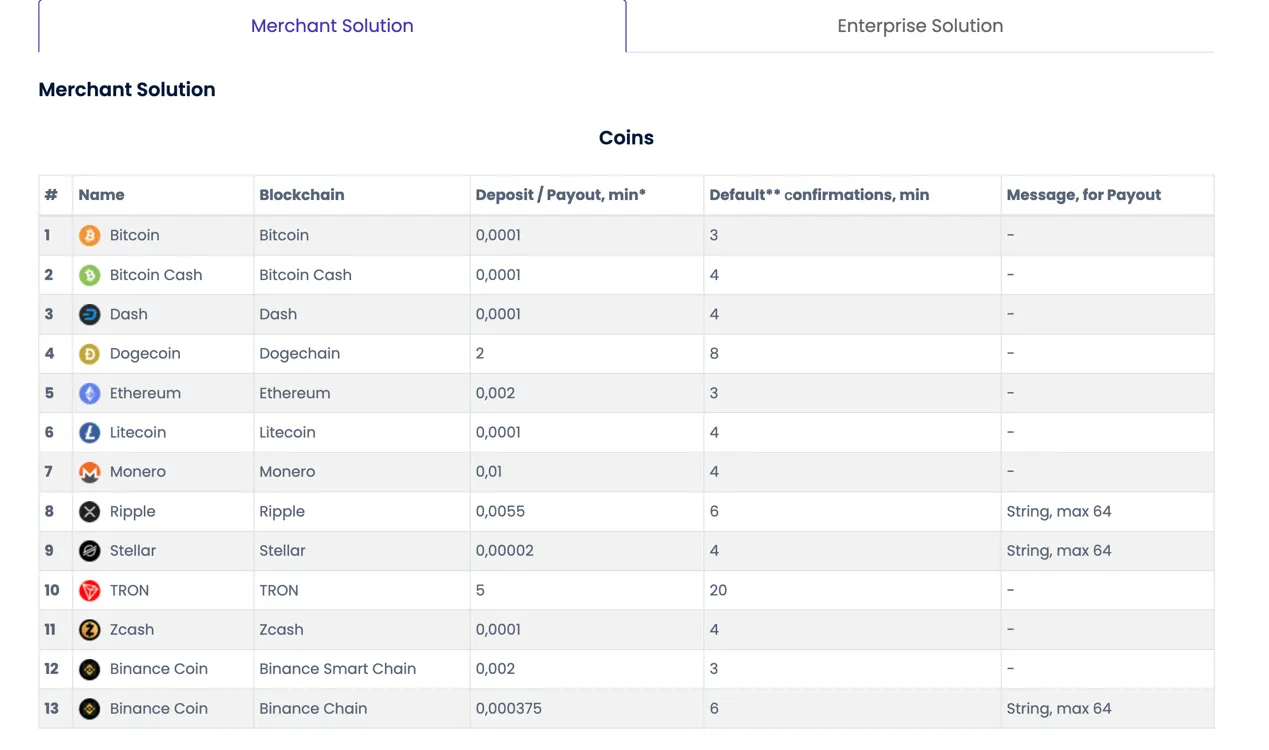Click 'String, max 64' in Binance Chain row
This screenshot has width=1269, height=750.
[1059, 709]
